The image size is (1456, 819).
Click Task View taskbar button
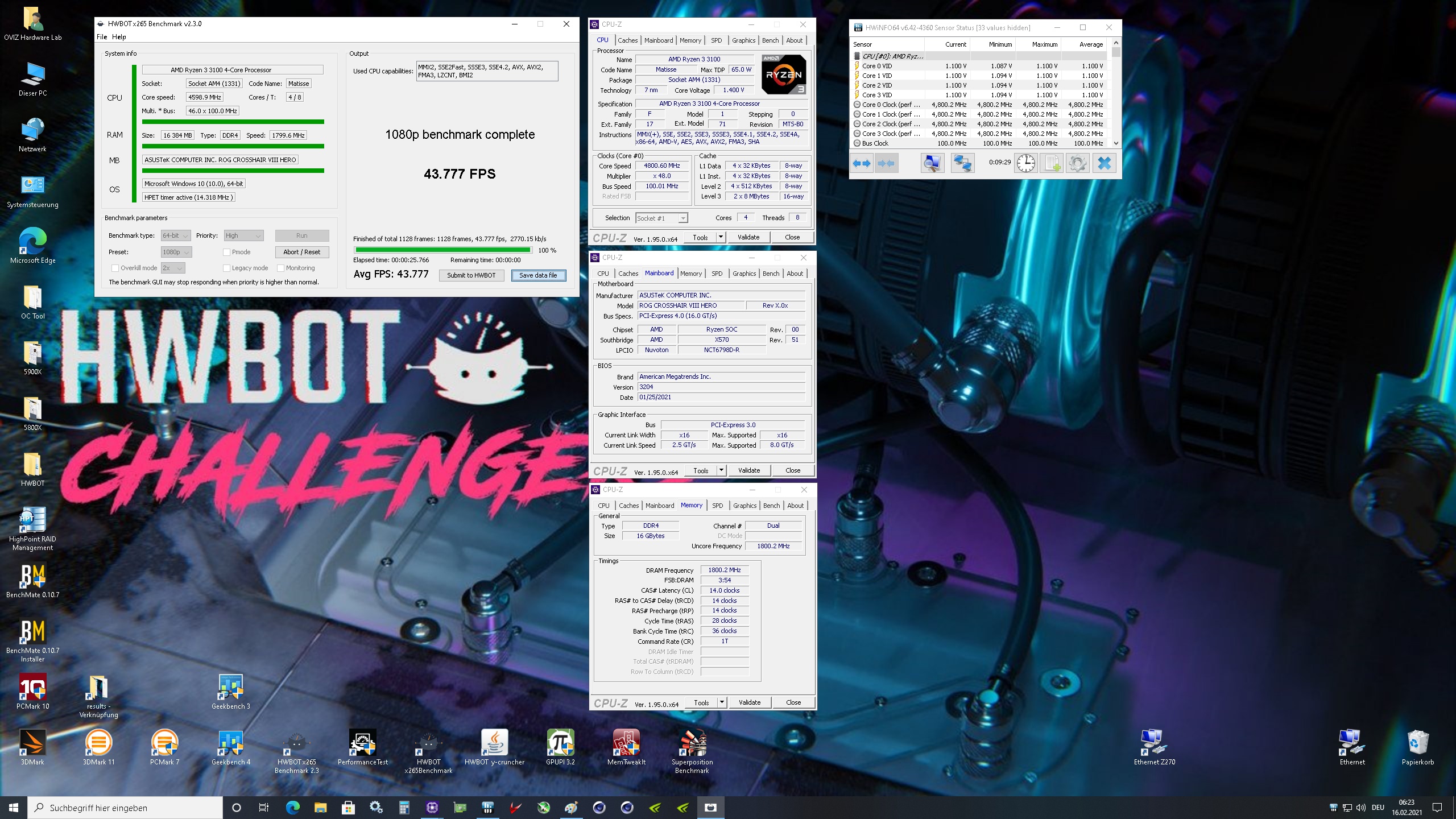(264, 807)
